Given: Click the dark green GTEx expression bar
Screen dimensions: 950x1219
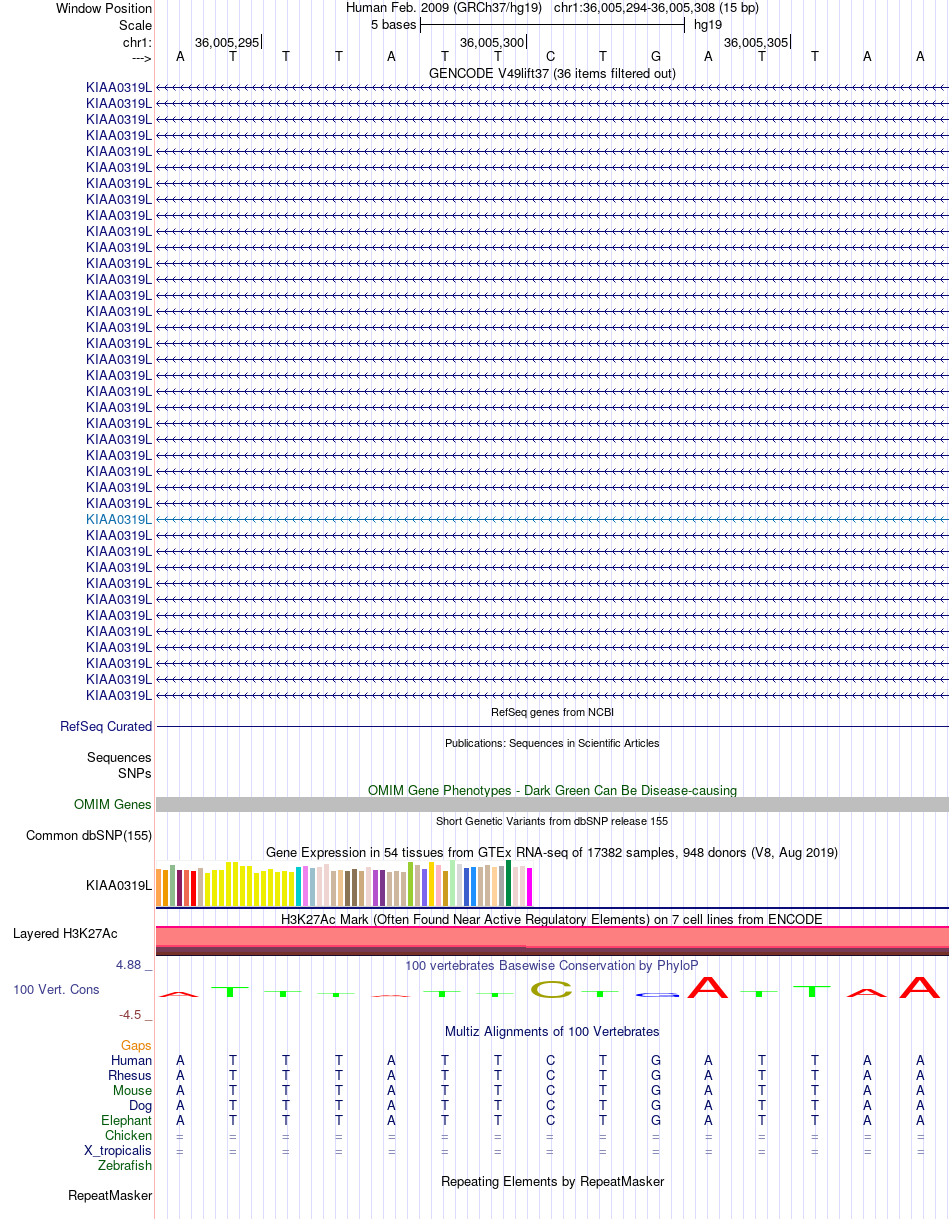Looking at the screenshot, I should pos(509,882).
